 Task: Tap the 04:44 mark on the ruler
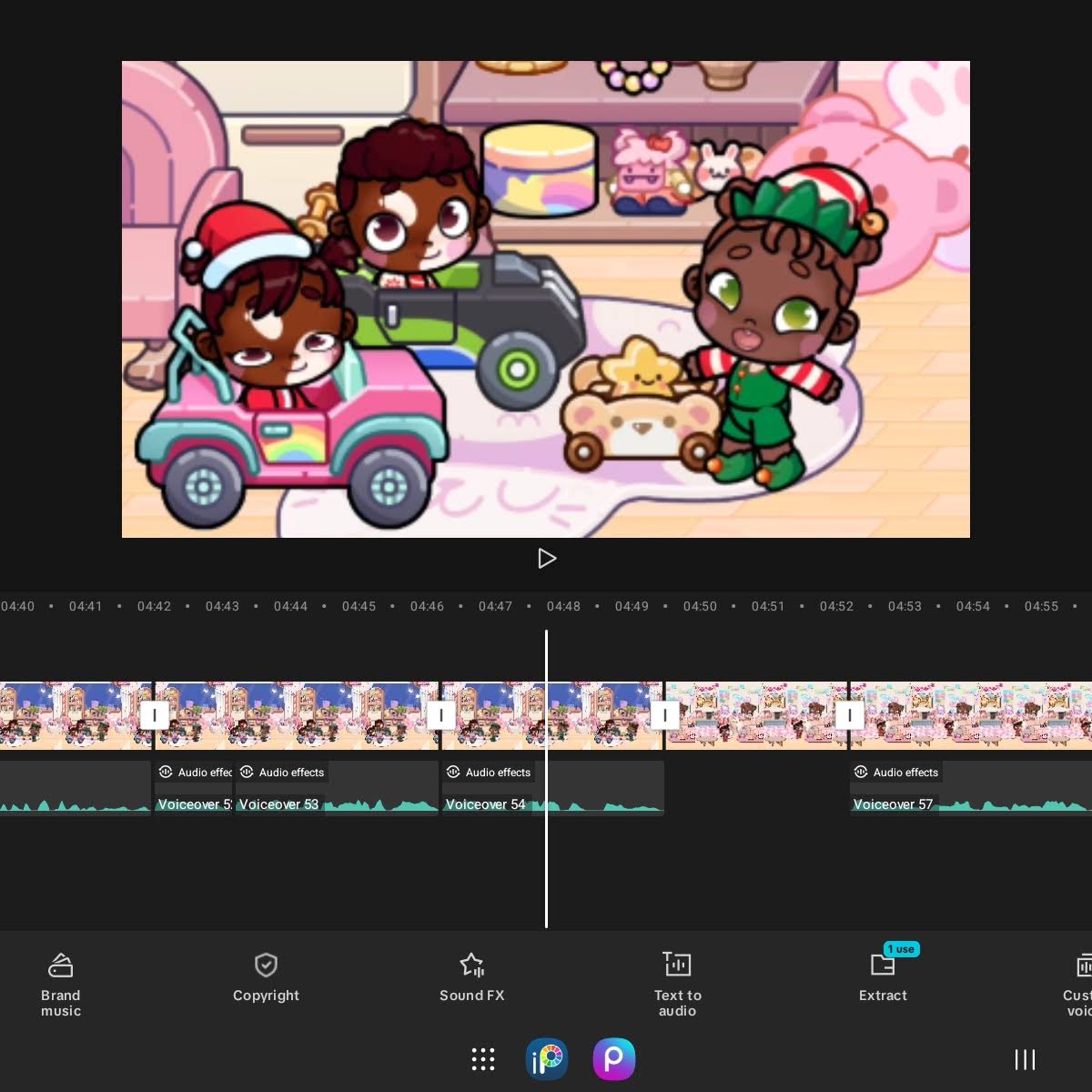pyautogui.click(x=290, y=606)
